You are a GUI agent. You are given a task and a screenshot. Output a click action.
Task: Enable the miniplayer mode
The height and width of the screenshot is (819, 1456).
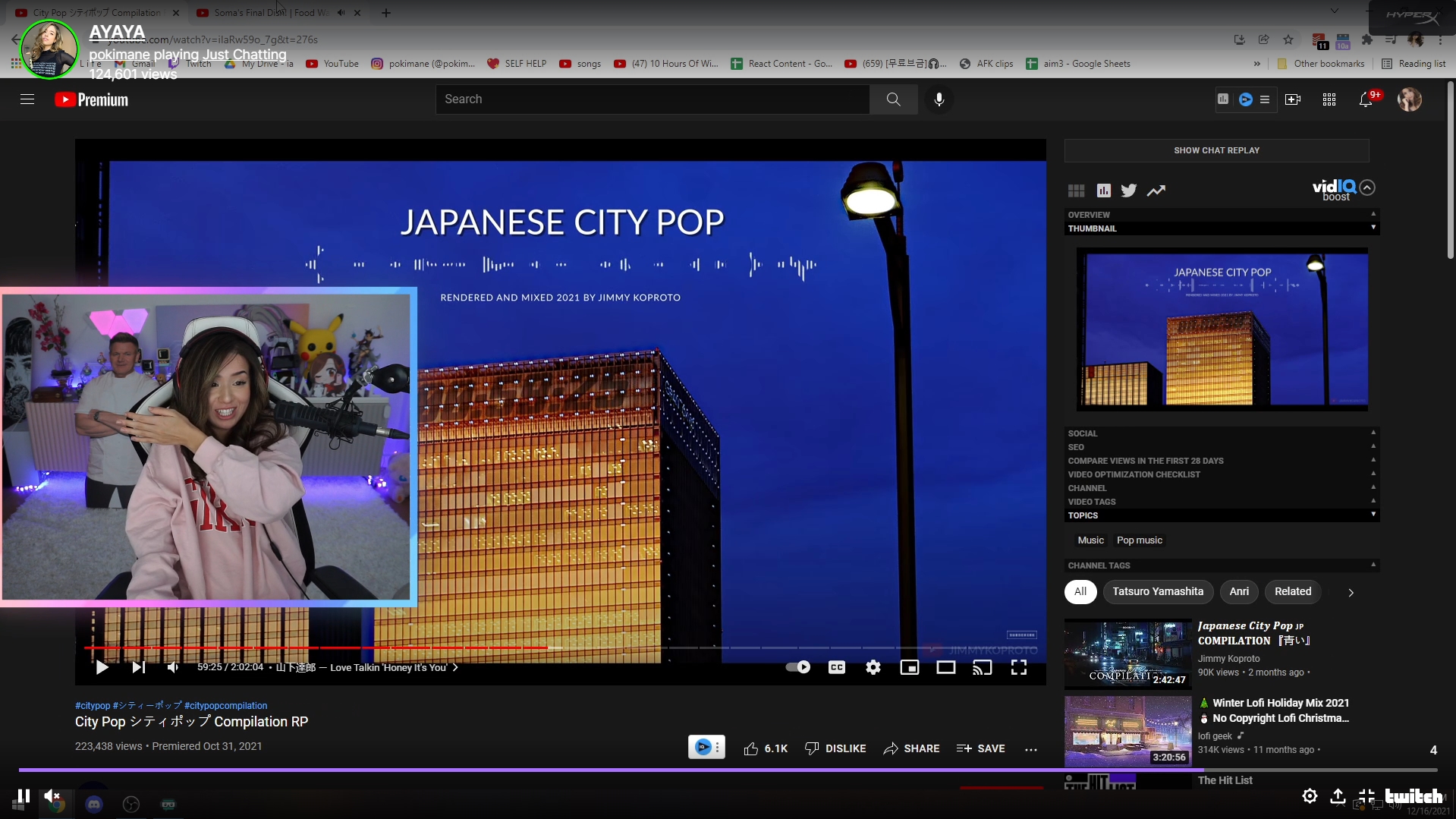pos(909,667)
